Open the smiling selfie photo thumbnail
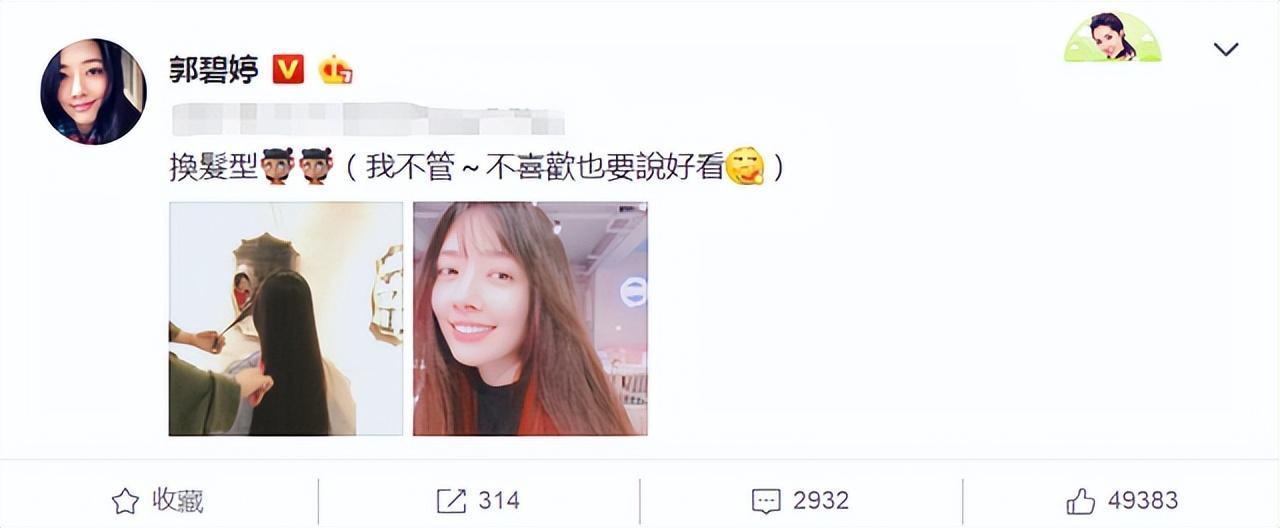Screen dimensions: 1280x528 coord(530,319)
